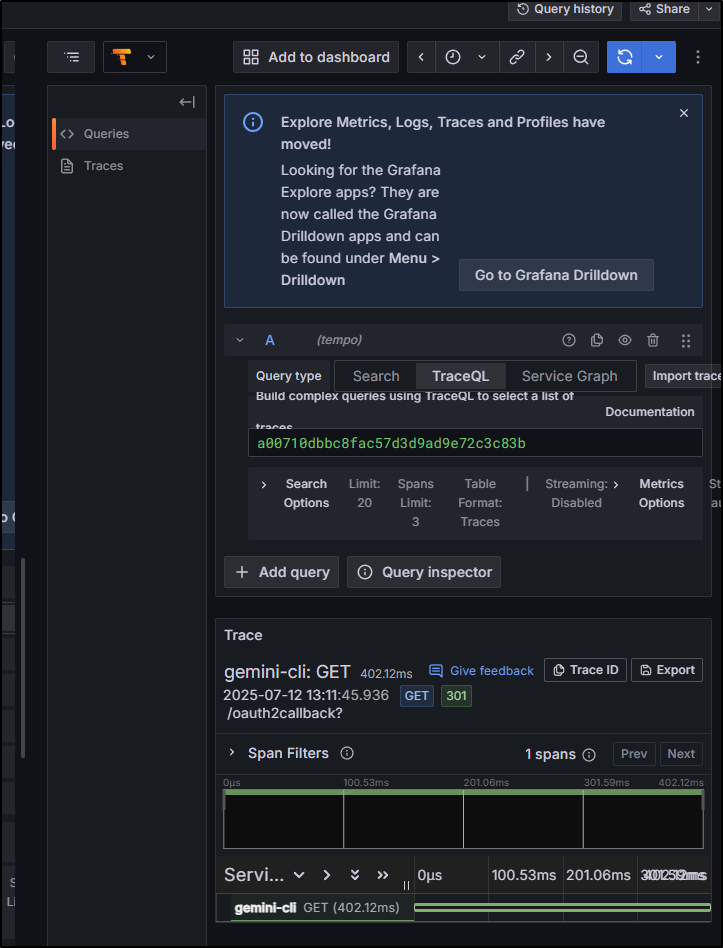The width and height of the screenshot is (723, 948).
Task: Export the trace
Action: pyautogui.click(x=667, y=670)
